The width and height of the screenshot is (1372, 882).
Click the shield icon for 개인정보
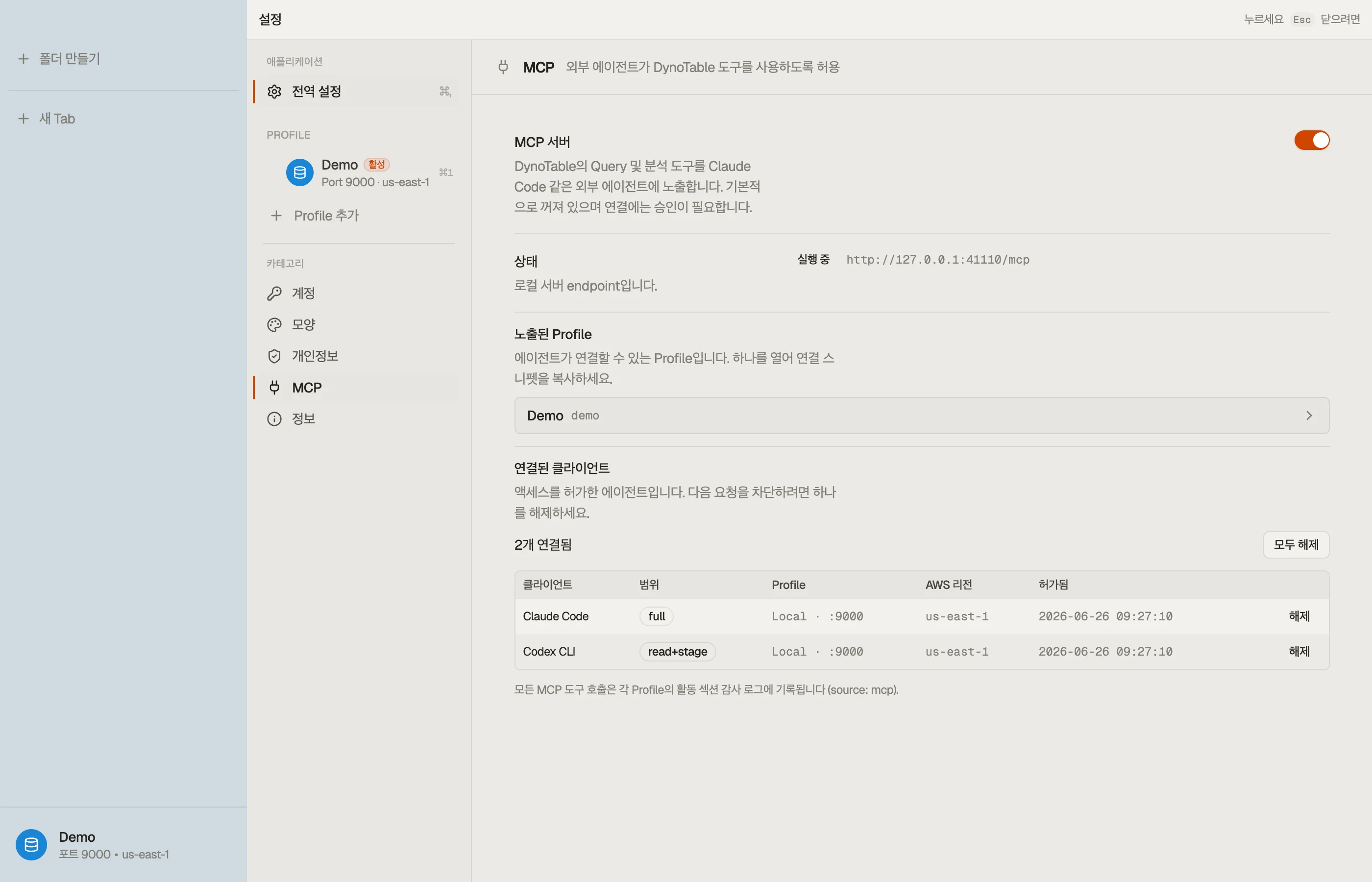(274, 356)
